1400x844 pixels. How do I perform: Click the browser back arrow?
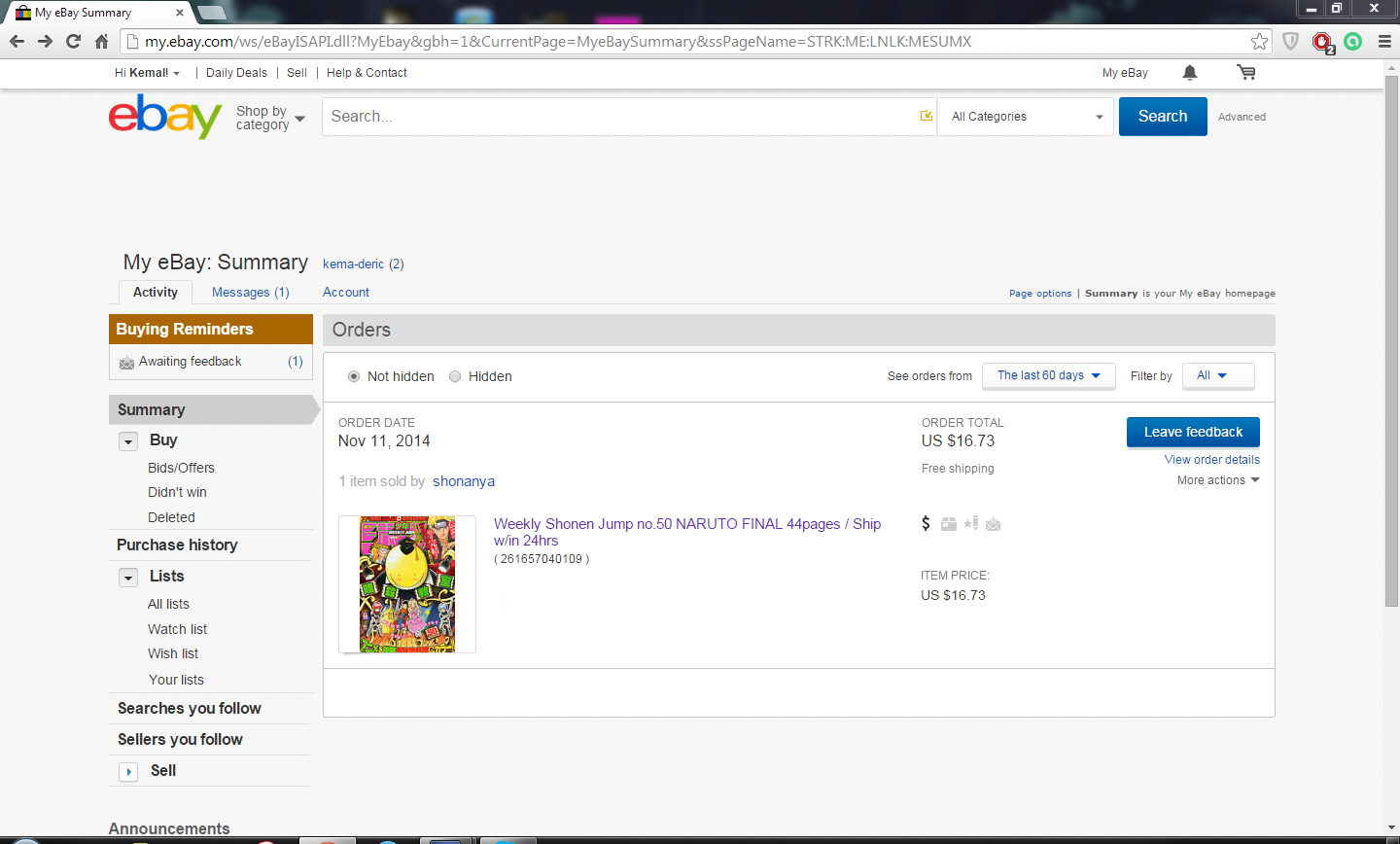[17, 41]
